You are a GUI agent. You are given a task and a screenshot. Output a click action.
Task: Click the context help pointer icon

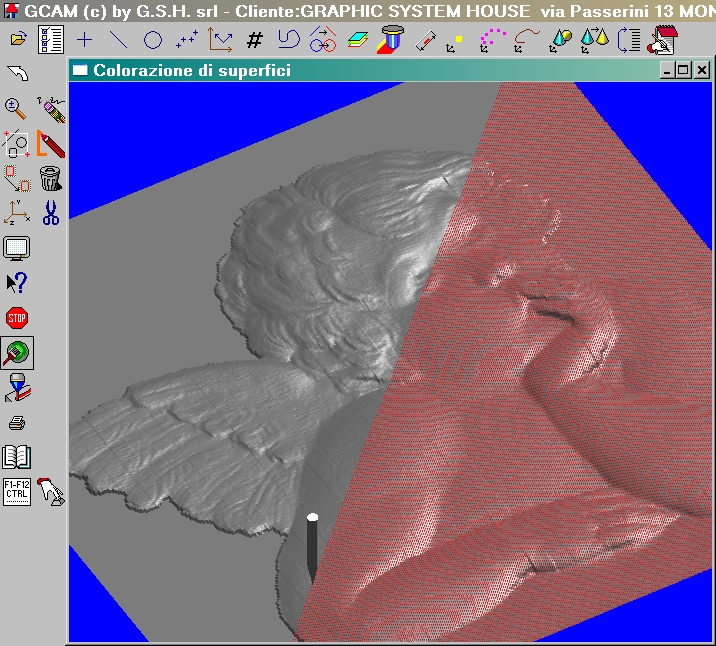(x=17, y=283)
